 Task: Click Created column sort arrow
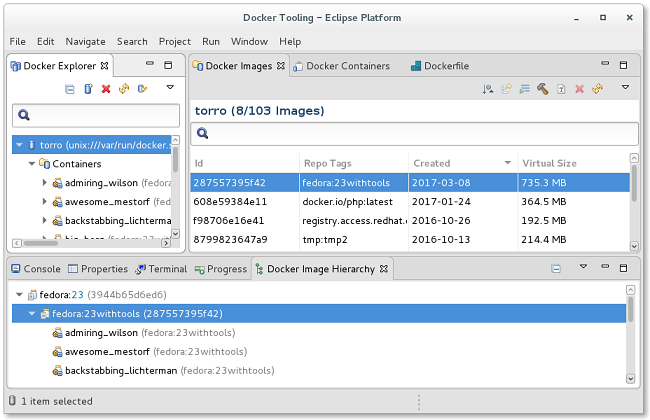pyautogui.click(x=507, y=163)
